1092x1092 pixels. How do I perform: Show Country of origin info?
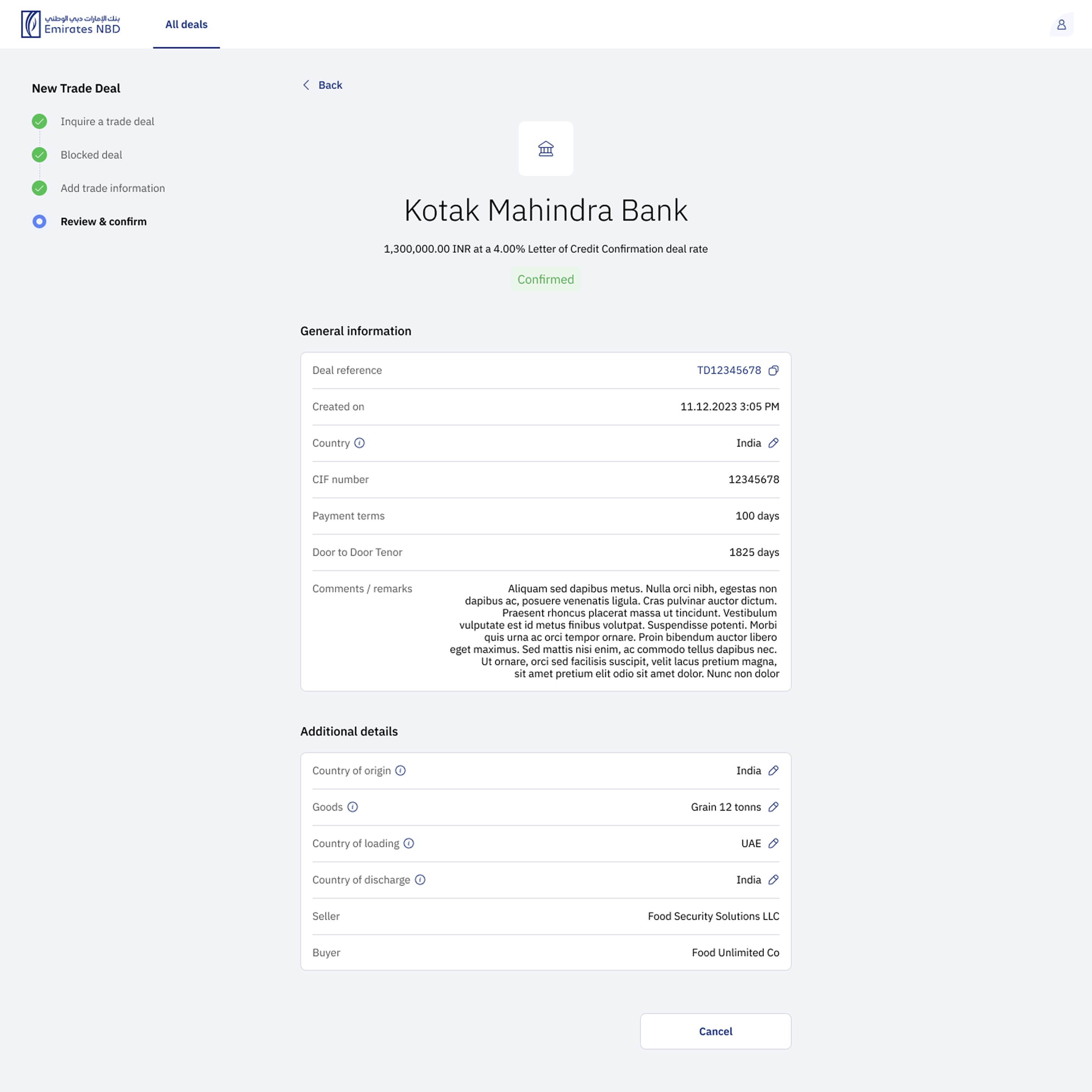tap(400, 770)
